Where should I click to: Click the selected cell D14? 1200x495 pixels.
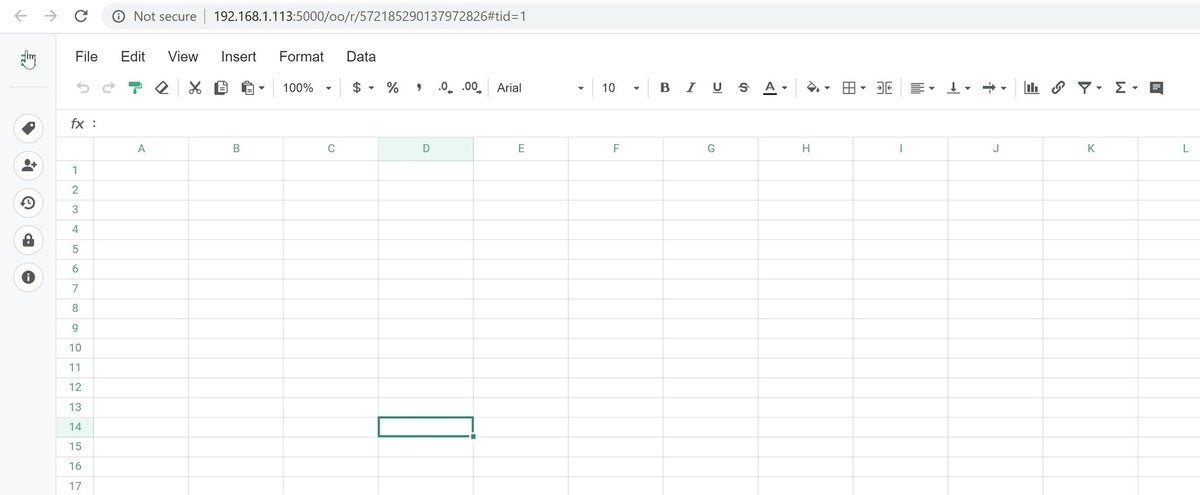click(426, 427)
